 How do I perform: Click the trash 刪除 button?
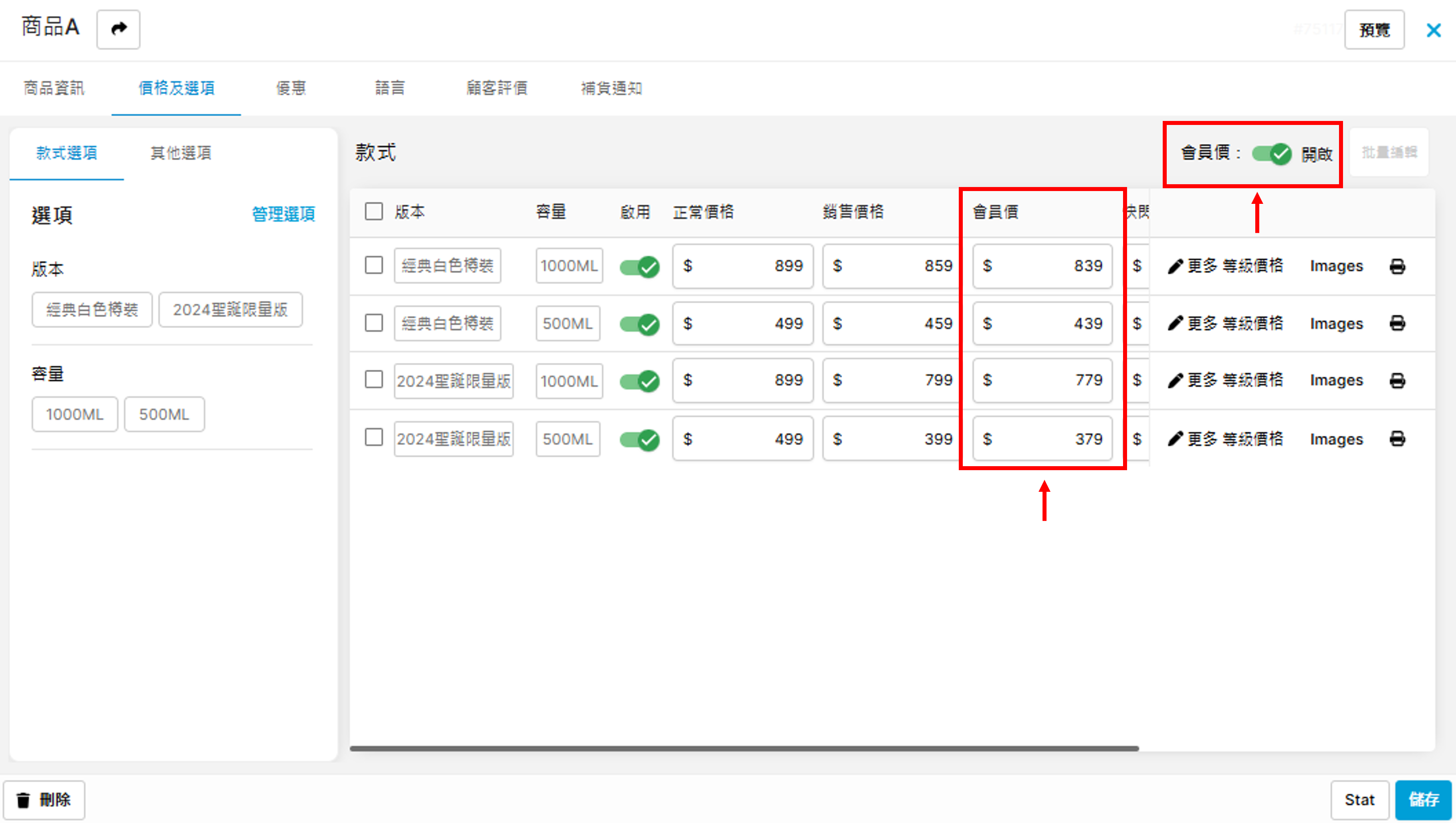(x=44, y=800)
